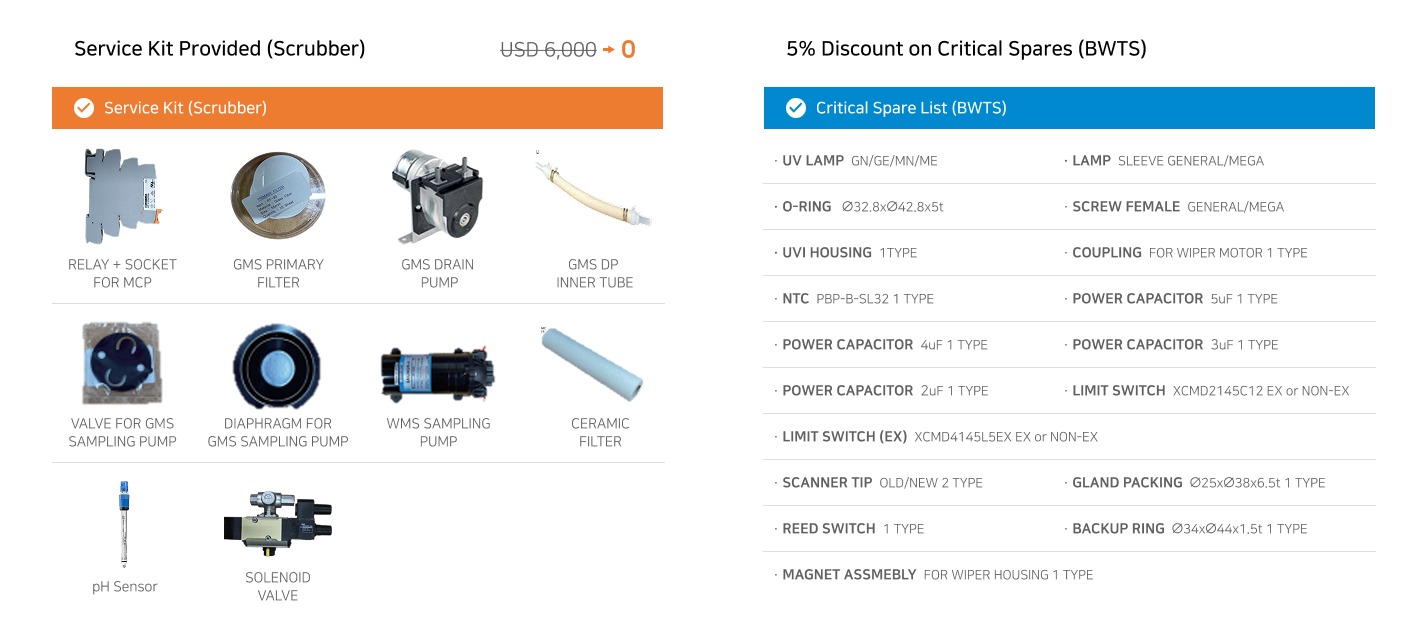Click the checkmark icon in blue BWTS header

[796, 108]
